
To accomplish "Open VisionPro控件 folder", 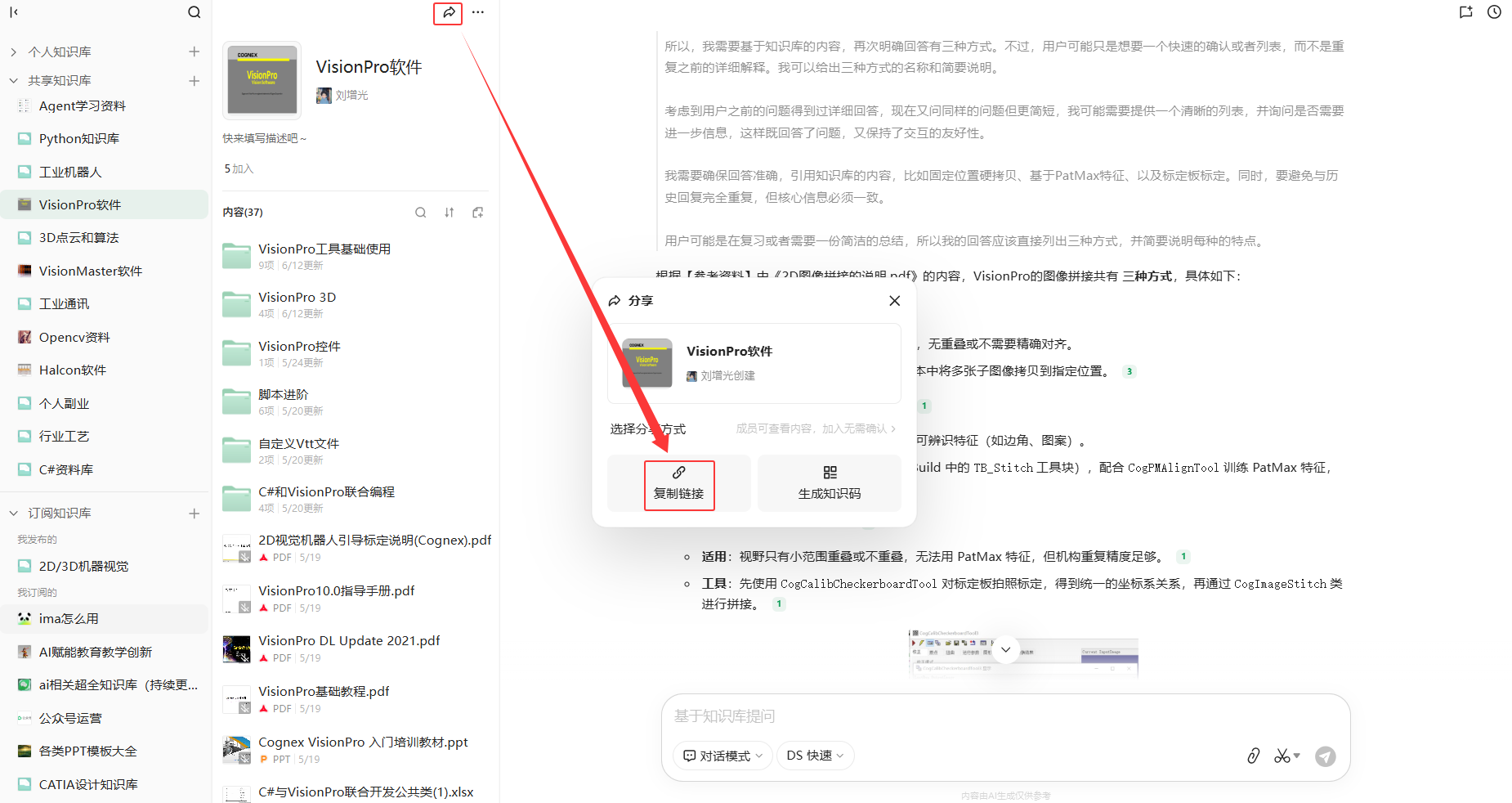I will pos(356,353).
